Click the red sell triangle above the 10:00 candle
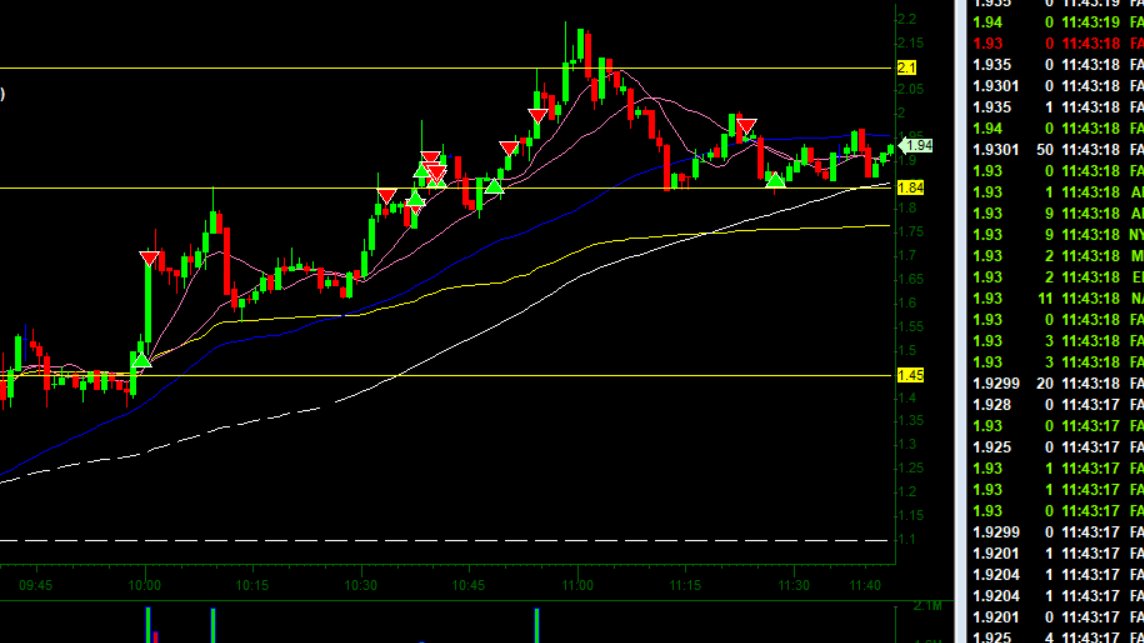Viewport: 1144px width, 643px height. pos(149,258)
